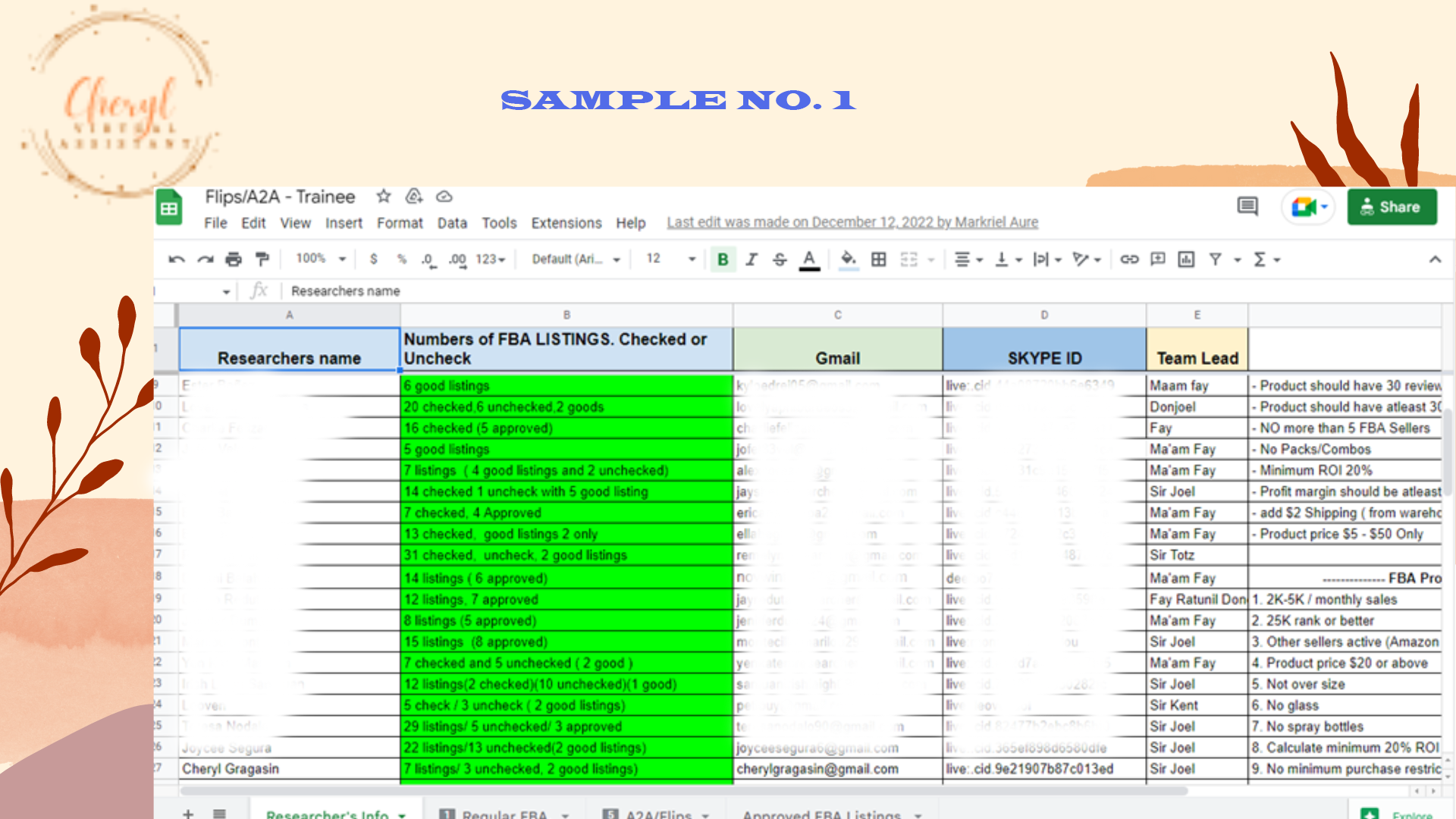Click the Print icon

234,259
